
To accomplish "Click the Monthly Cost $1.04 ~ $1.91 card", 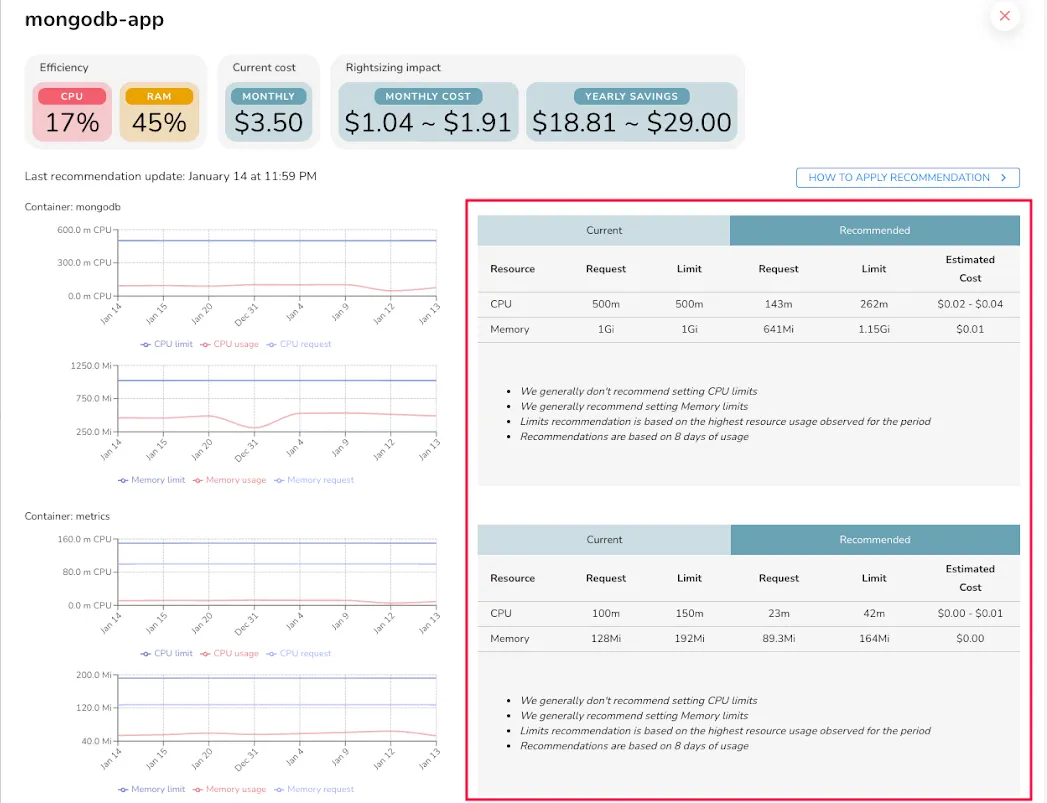I will coord(428,111).
